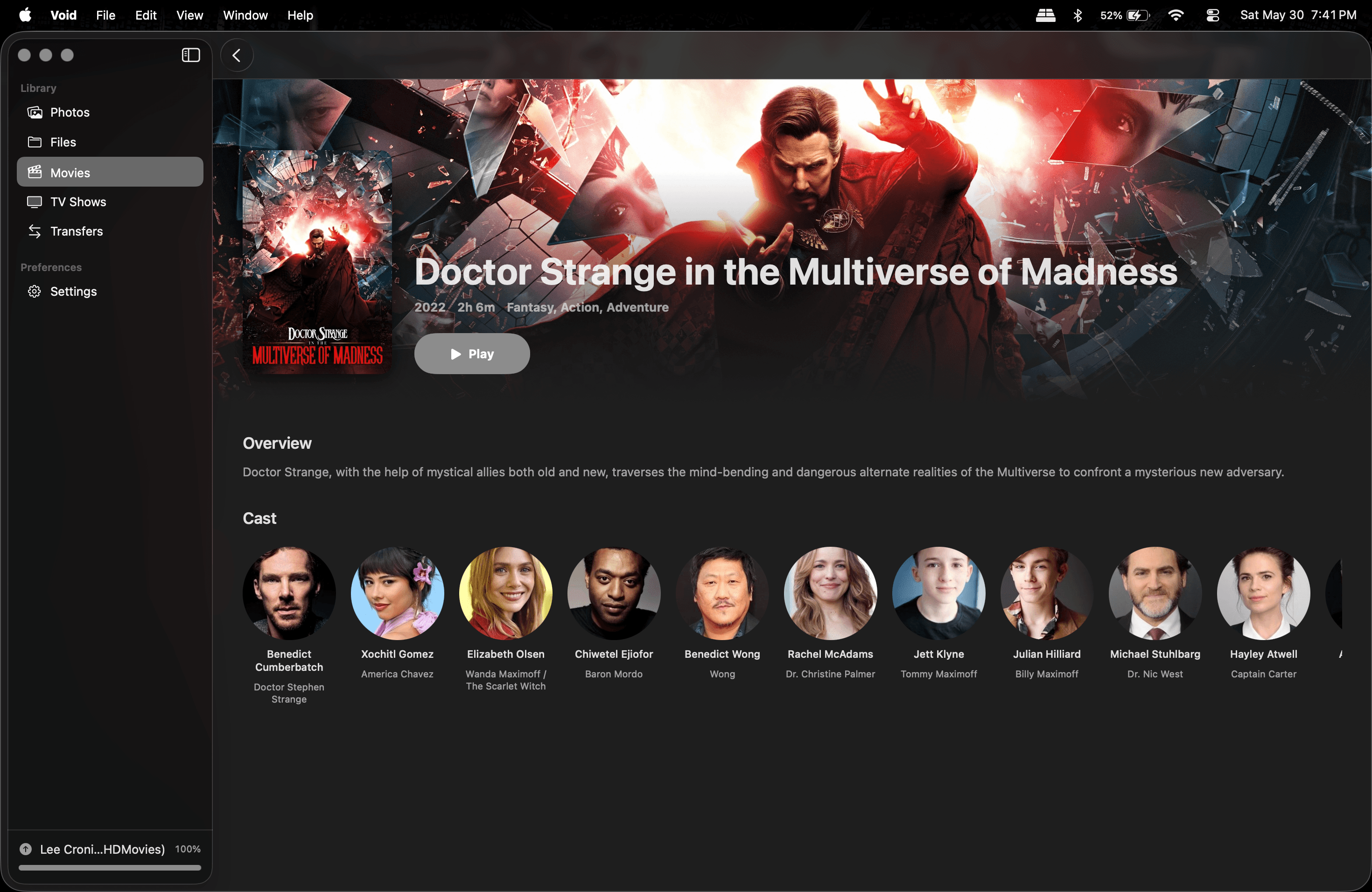The width and height of the screenshot is (1372, 892).
Task: Click the Bluetooth status icon
Action: 1078,15
